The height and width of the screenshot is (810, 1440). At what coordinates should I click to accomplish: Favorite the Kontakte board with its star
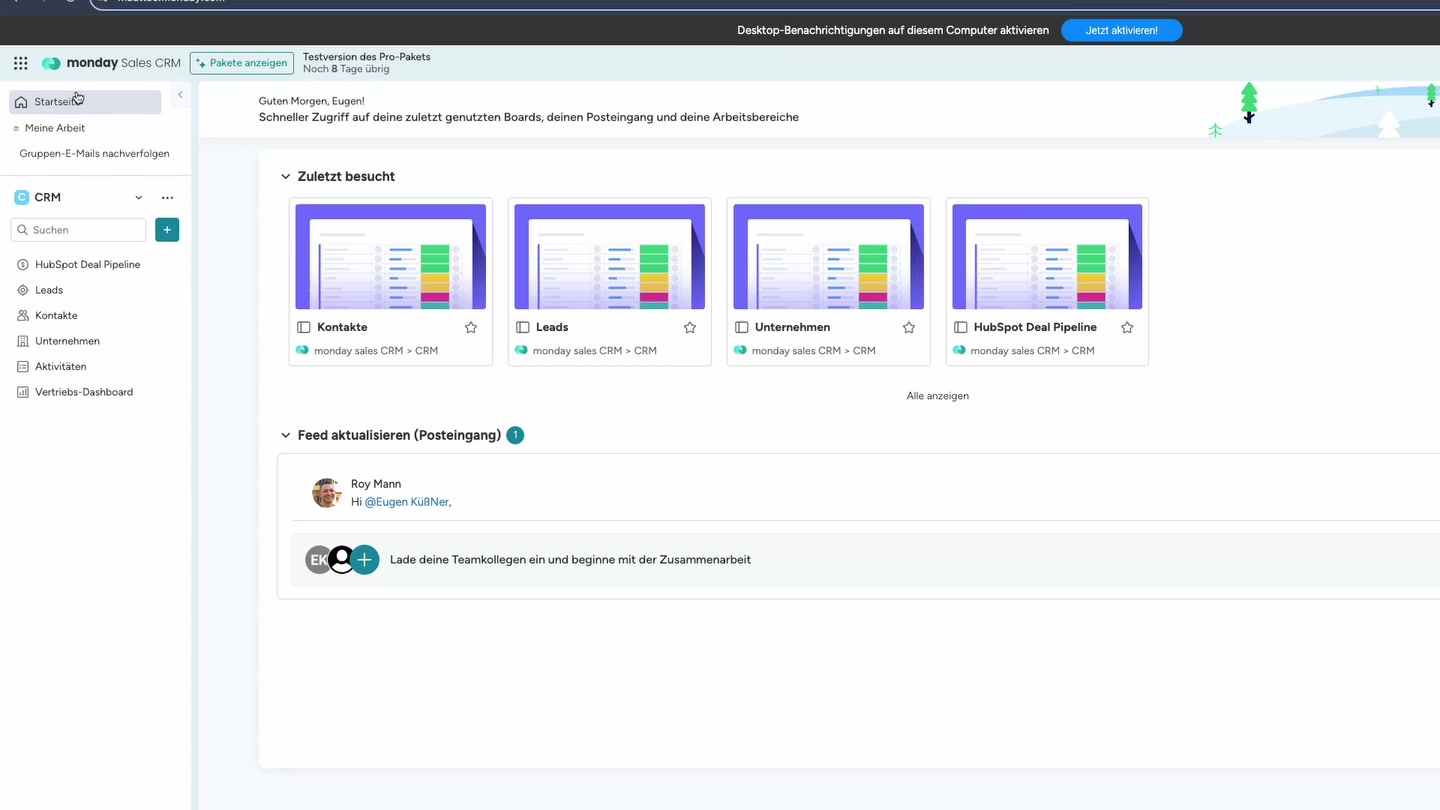(x=470, y=327)
